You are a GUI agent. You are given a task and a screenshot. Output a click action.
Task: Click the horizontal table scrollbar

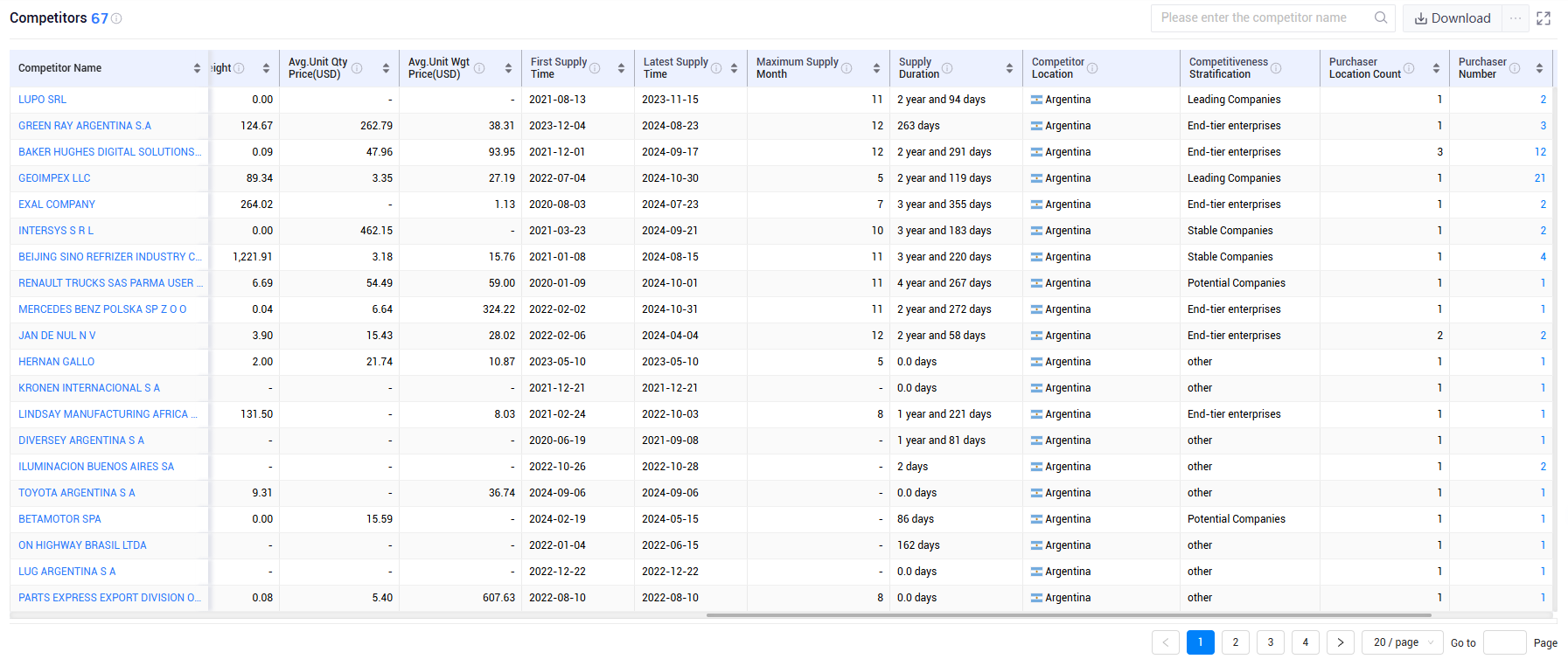(x=1069, y=615)
